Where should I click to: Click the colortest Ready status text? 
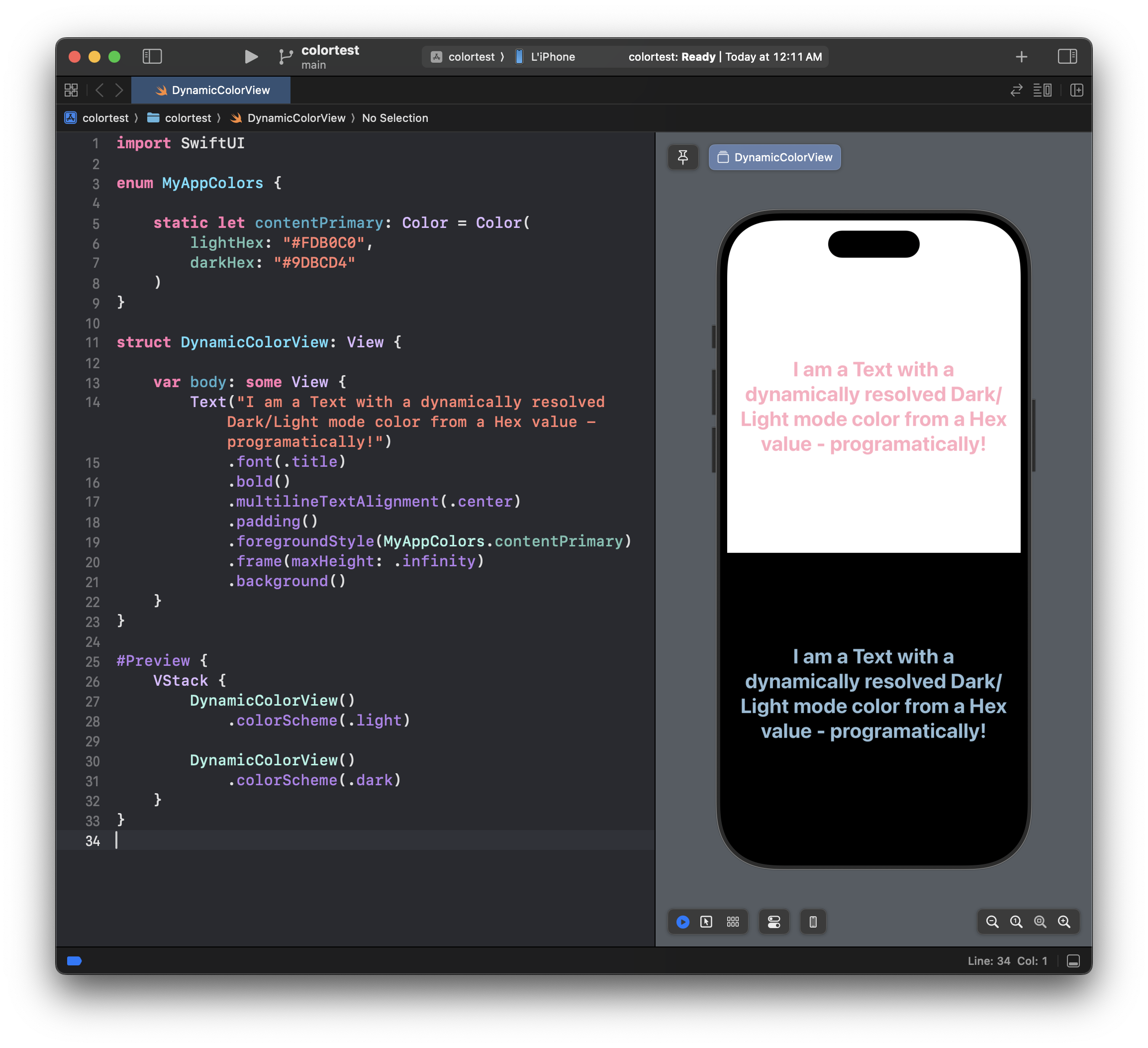click(725, 57)
